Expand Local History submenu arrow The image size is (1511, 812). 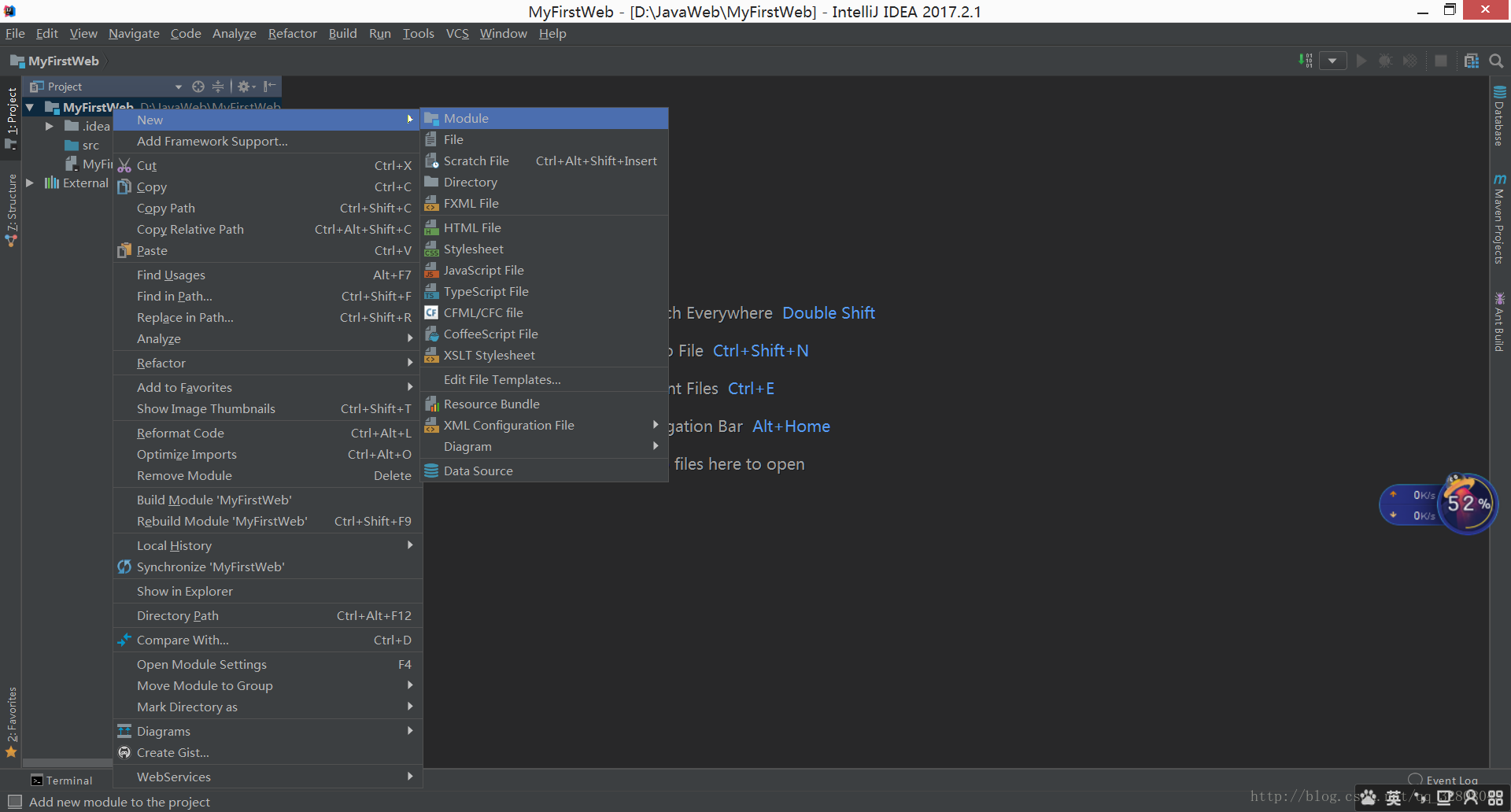pos(410,545)
